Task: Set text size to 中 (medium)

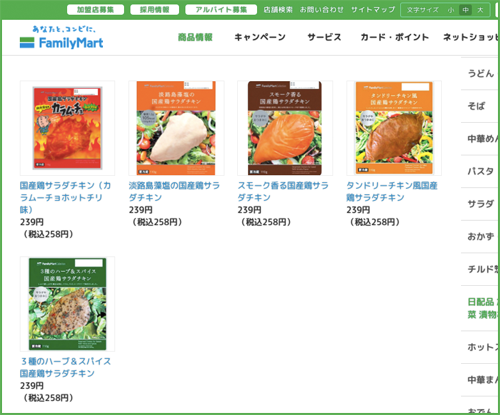Action: point(466,10)
